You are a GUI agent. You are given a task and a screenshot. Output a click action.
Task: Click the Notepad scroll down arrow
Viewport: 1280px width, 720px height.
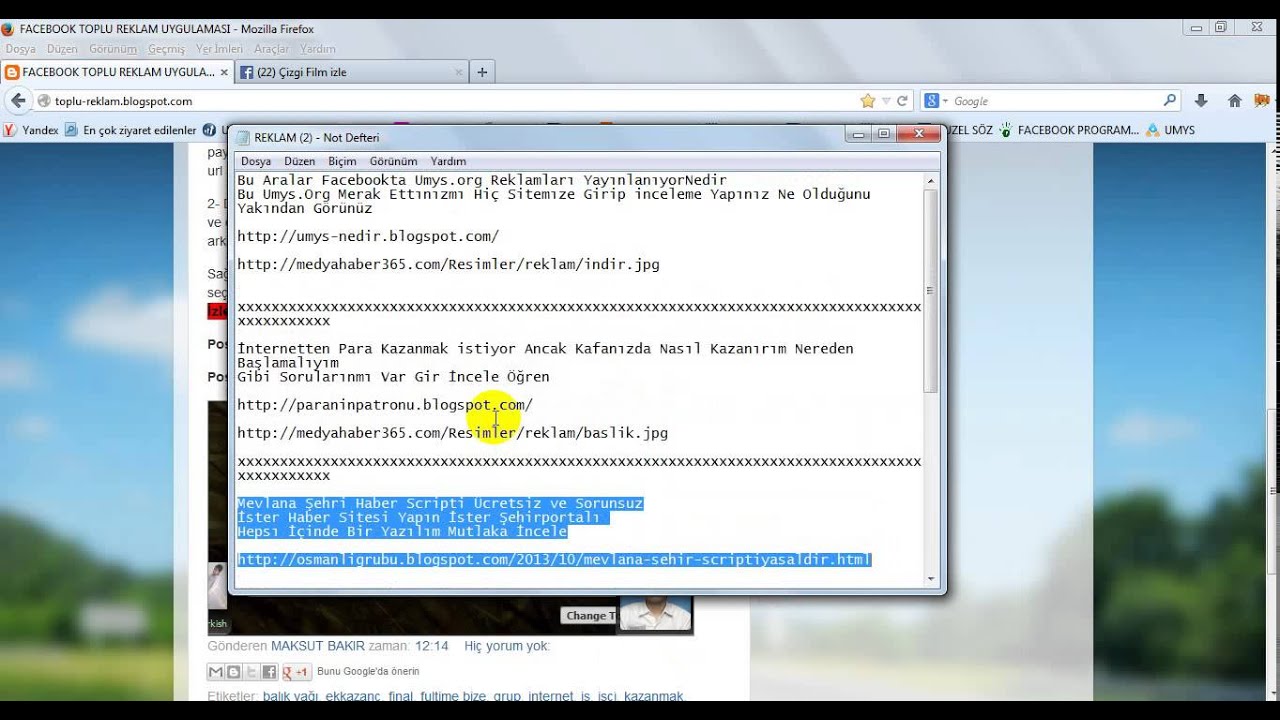coord(931,578)
